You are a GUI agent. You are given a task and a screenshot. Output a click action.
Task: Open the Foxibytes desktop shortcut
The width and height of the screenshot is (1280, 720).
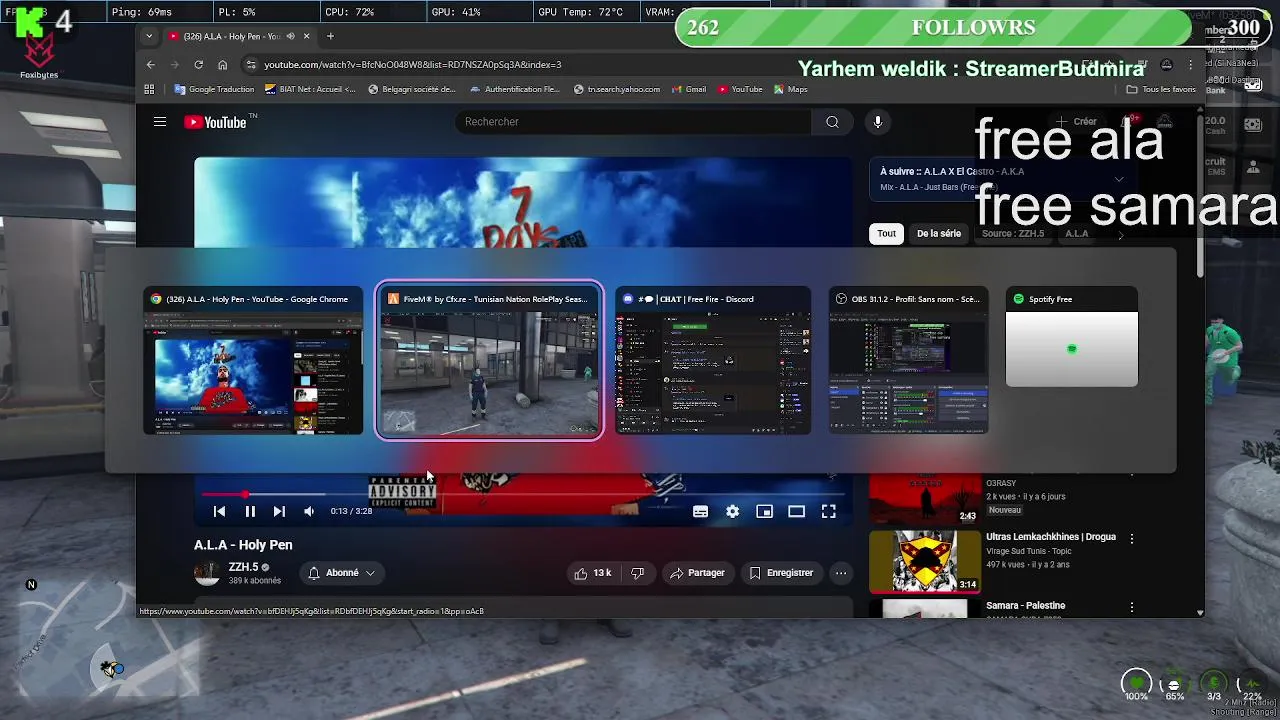point(39,56)
